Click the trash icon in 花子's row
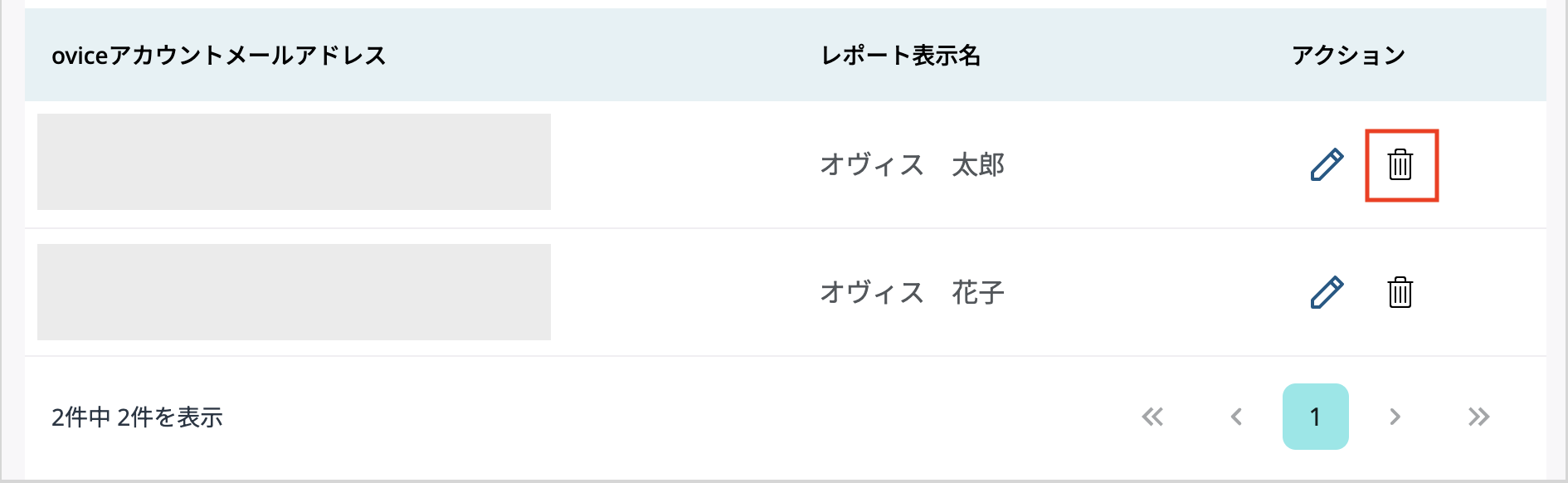The width and height of the screenshot is (1568, 483). click(1400, 292)
